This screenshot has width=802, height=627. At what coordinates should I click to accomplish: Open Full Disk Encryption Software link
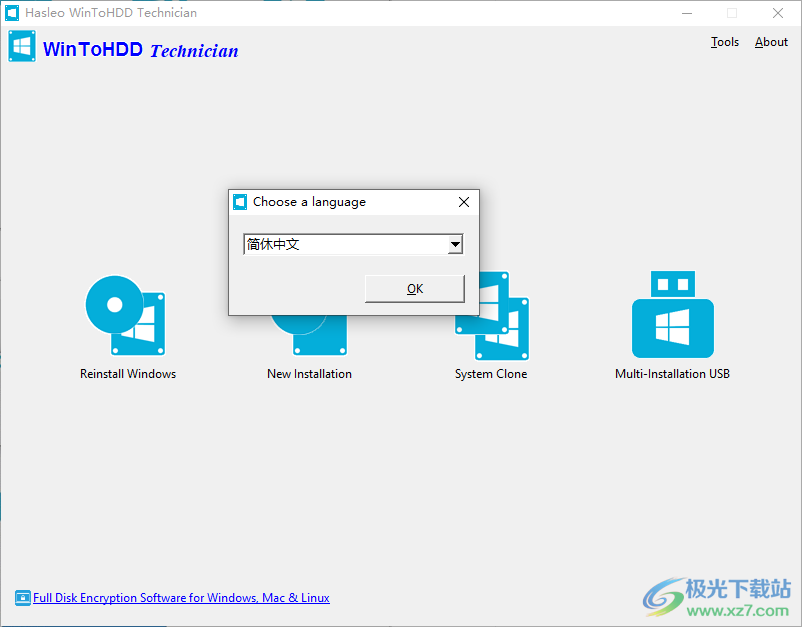(x=182, y=598)
